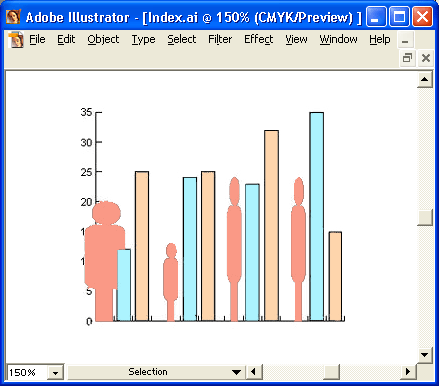Click the document icon beside File menu
This screenshot has width=439, height=386.
(16, 40)
